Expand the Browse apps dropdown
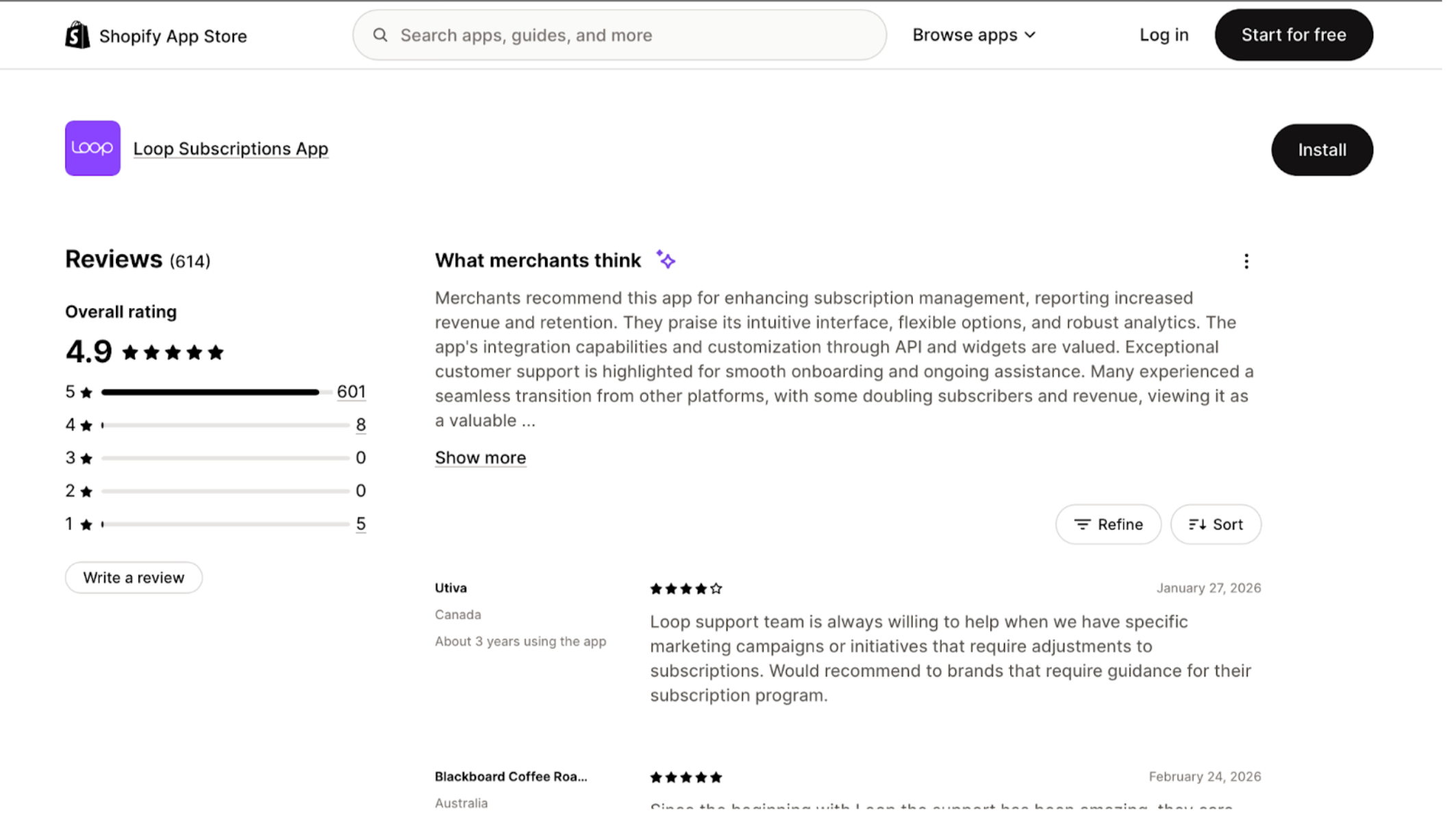1456x820 pixels. click(973, 35)
